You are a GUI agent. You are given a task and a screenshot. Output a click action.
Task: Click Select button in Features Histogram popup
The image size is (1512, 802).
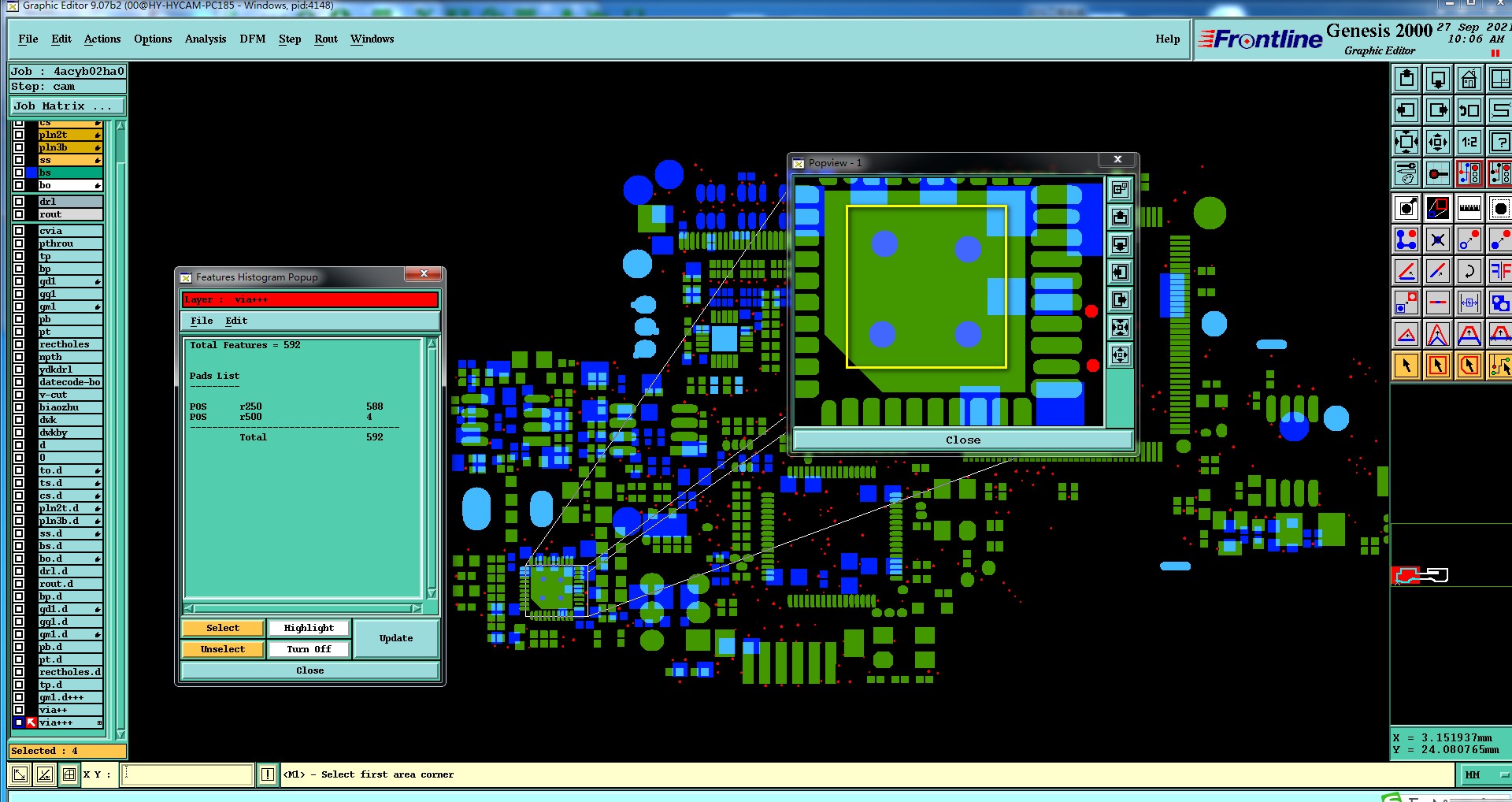pyautogui.click(x=223, y=628)
